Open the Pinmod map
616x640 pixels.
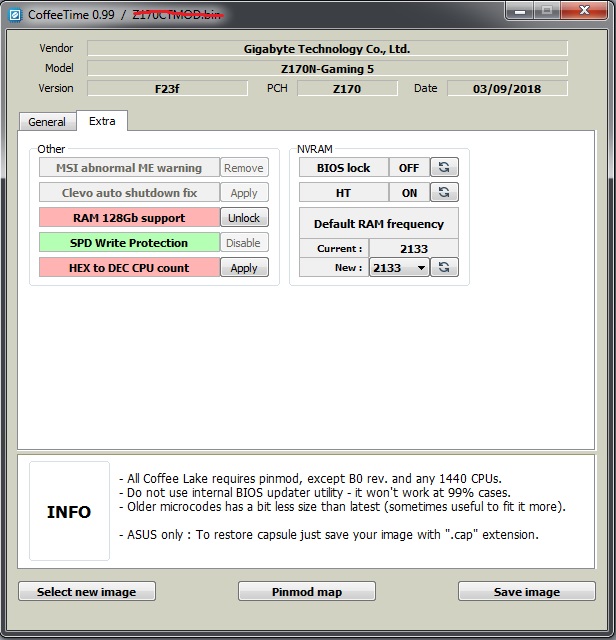pyautogui.click(x=307, y=591)
